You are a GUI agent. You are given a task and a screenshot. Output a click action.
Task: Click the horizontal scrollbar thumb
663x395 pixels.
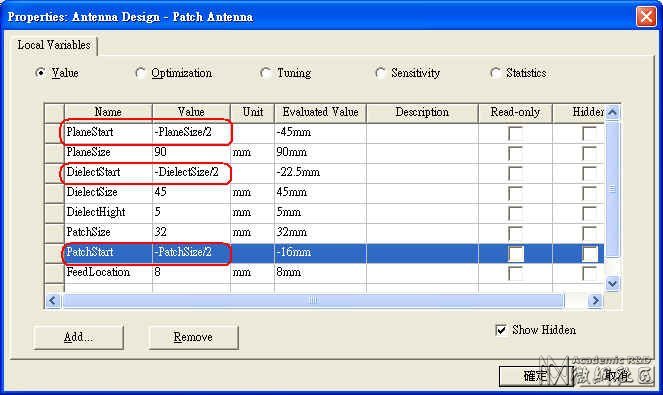click(313, 301)
